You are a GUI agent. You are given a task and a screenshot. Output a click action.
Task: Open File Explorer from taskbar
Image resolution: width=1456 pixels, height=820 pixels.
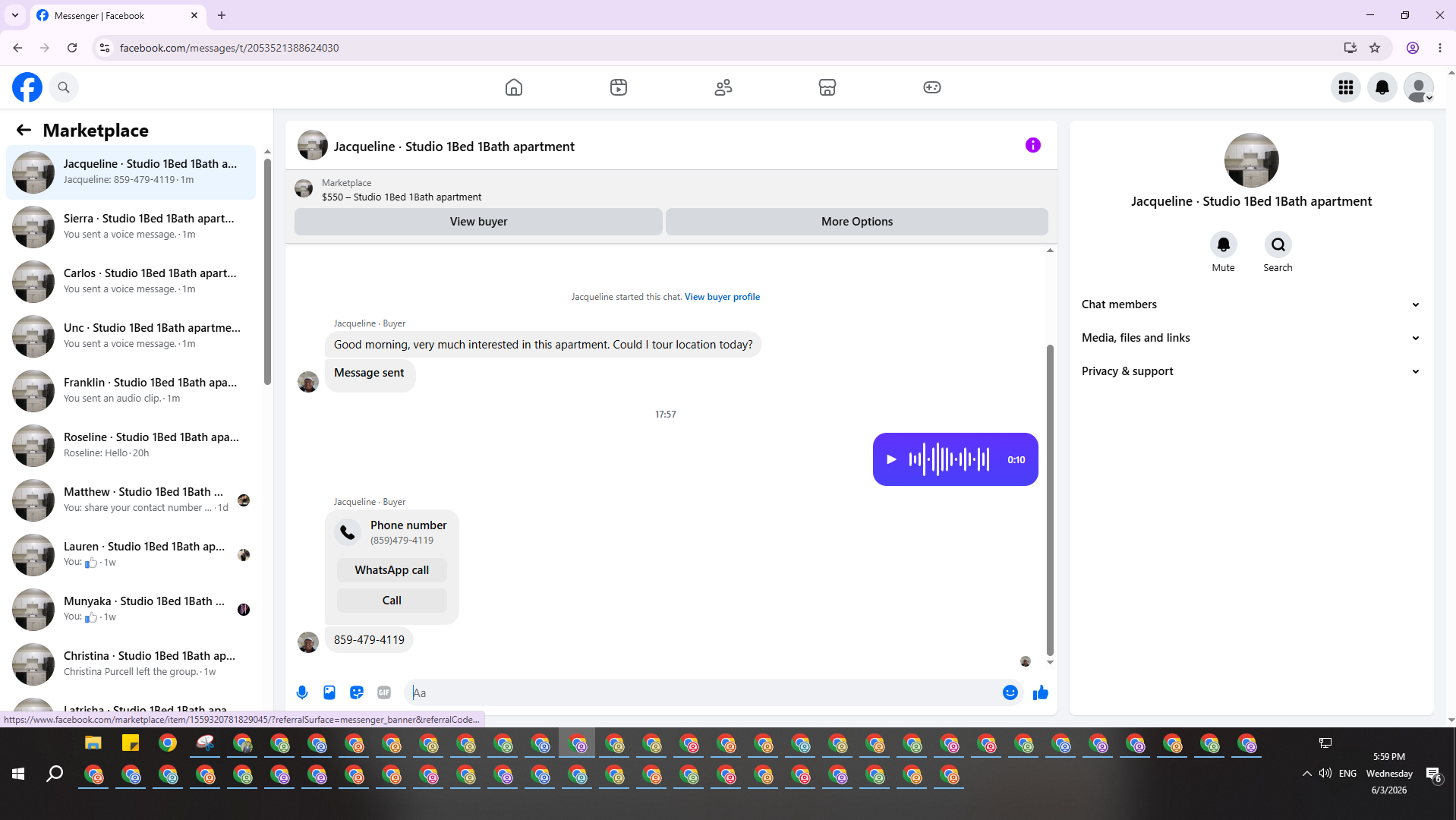(x=93, y=743)
